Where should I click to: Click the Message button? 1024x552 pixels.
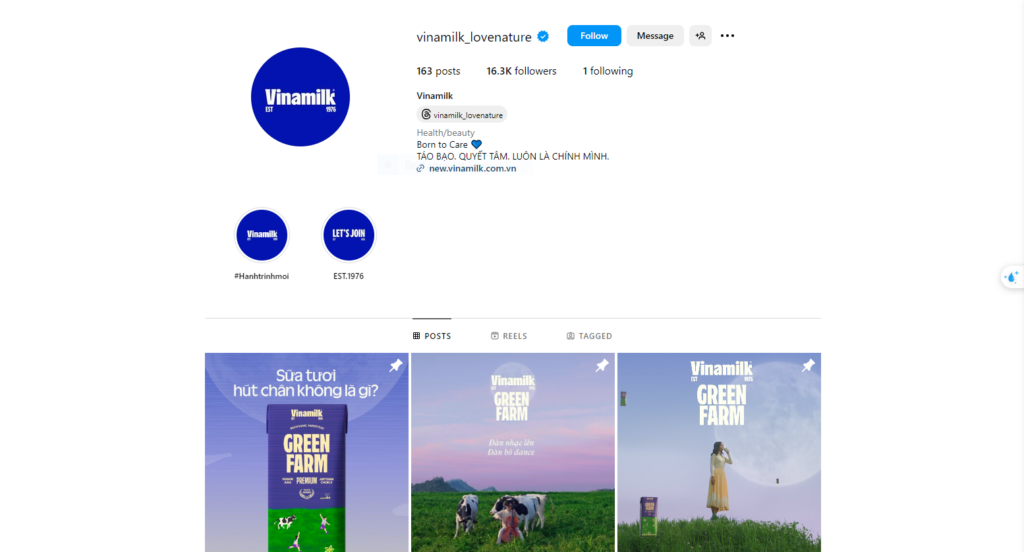[x=655, y=36]
